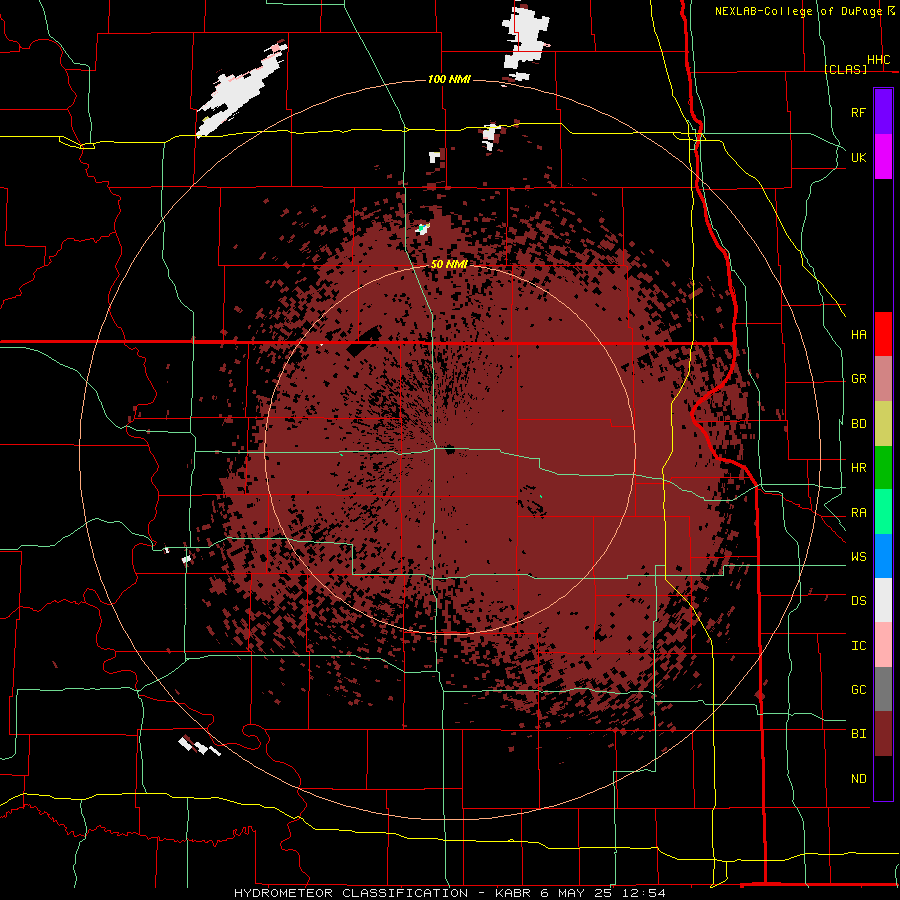Image resolution: width=900 pixels, height=900 pixels.
Task: Select the dark red BI legend swatch
Action: [883, 734]
